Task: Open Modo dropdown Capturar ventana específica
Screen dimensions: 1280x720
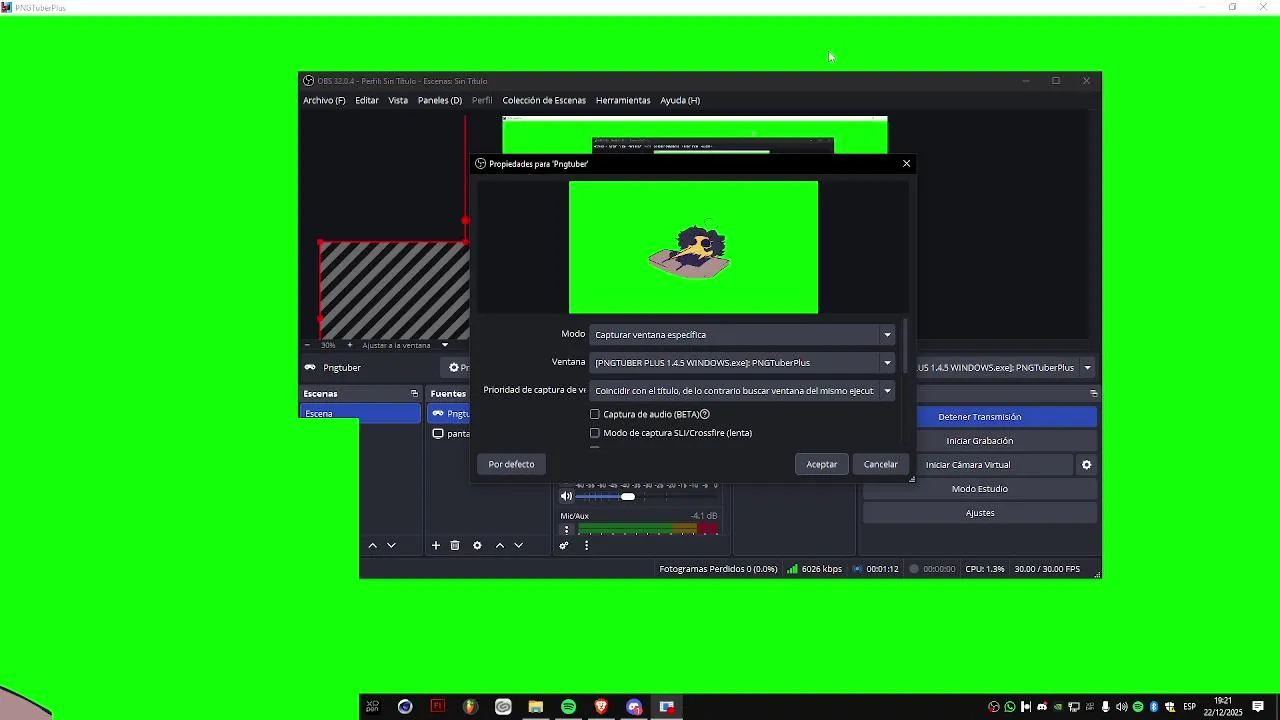Action: pyautogui.click(x=742, y=335)
